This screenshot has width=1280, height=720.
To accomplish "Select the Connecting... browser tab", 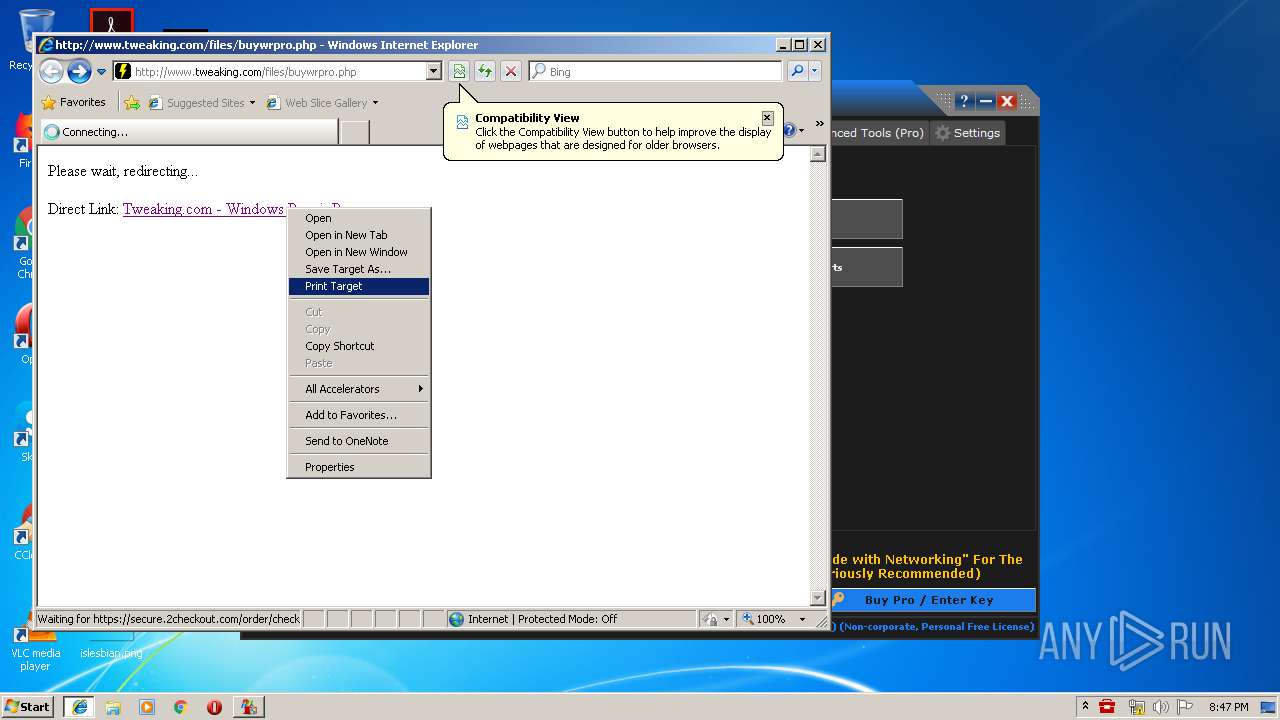I will (x=189, y=131).
